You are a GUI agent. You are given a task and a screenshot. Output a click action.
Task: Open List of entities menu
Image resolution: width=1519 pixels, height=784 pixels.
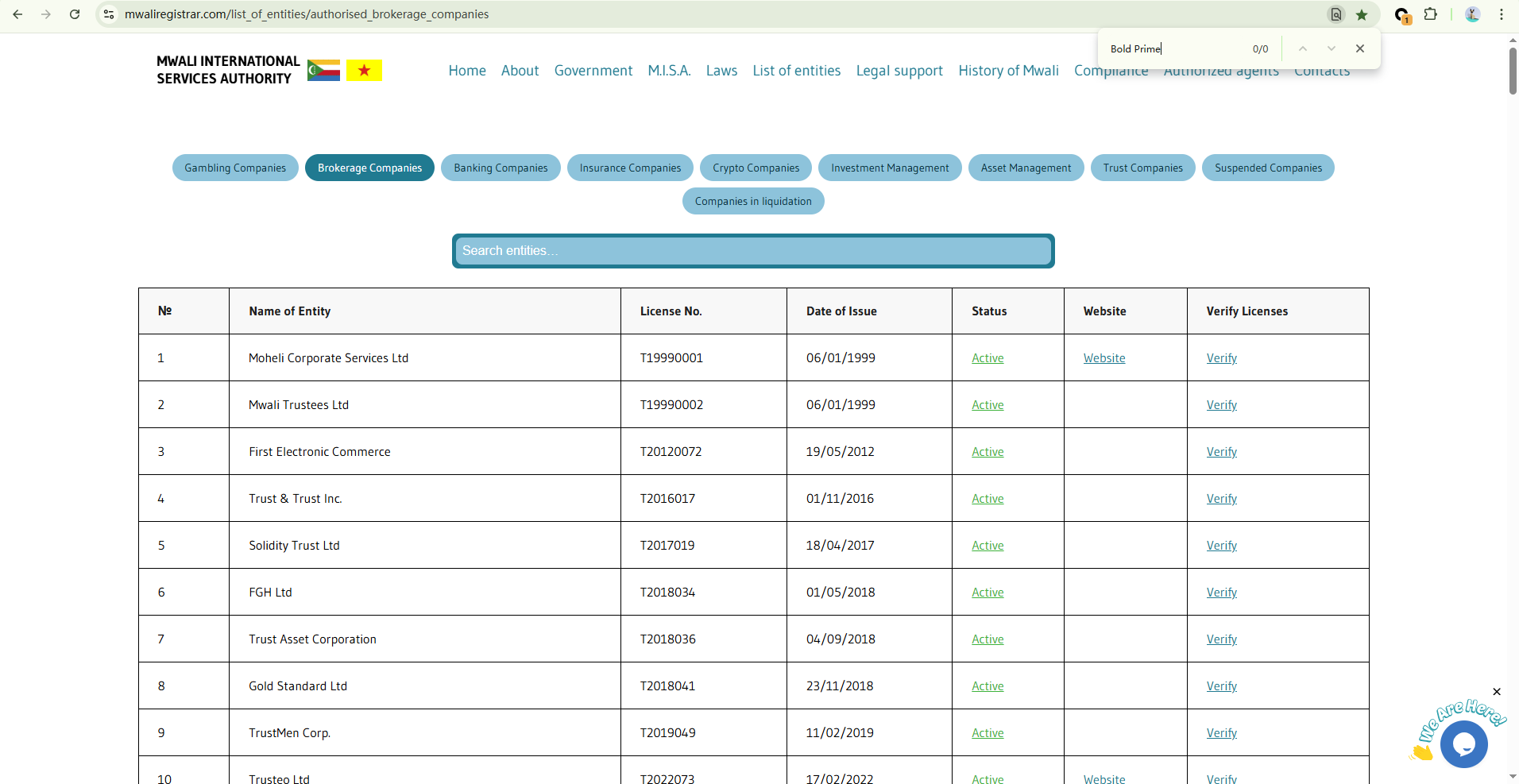796,71
